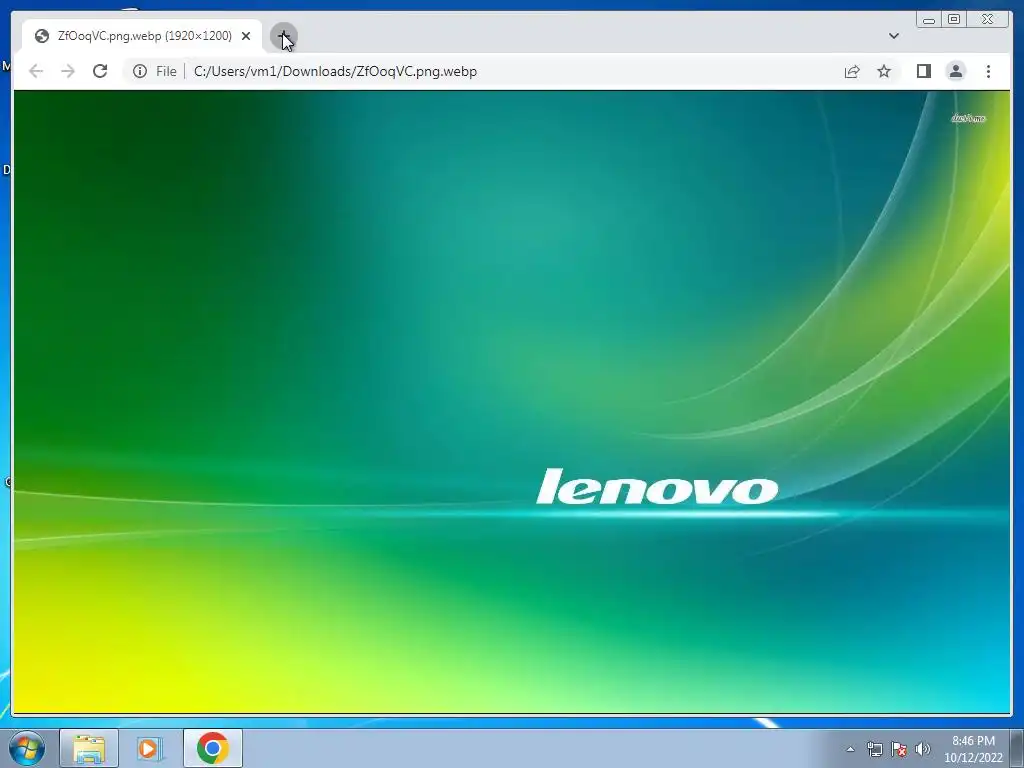The image size is (1024, 768).
Task: Open the volume speaker tray icon
Action: (923, 749)
